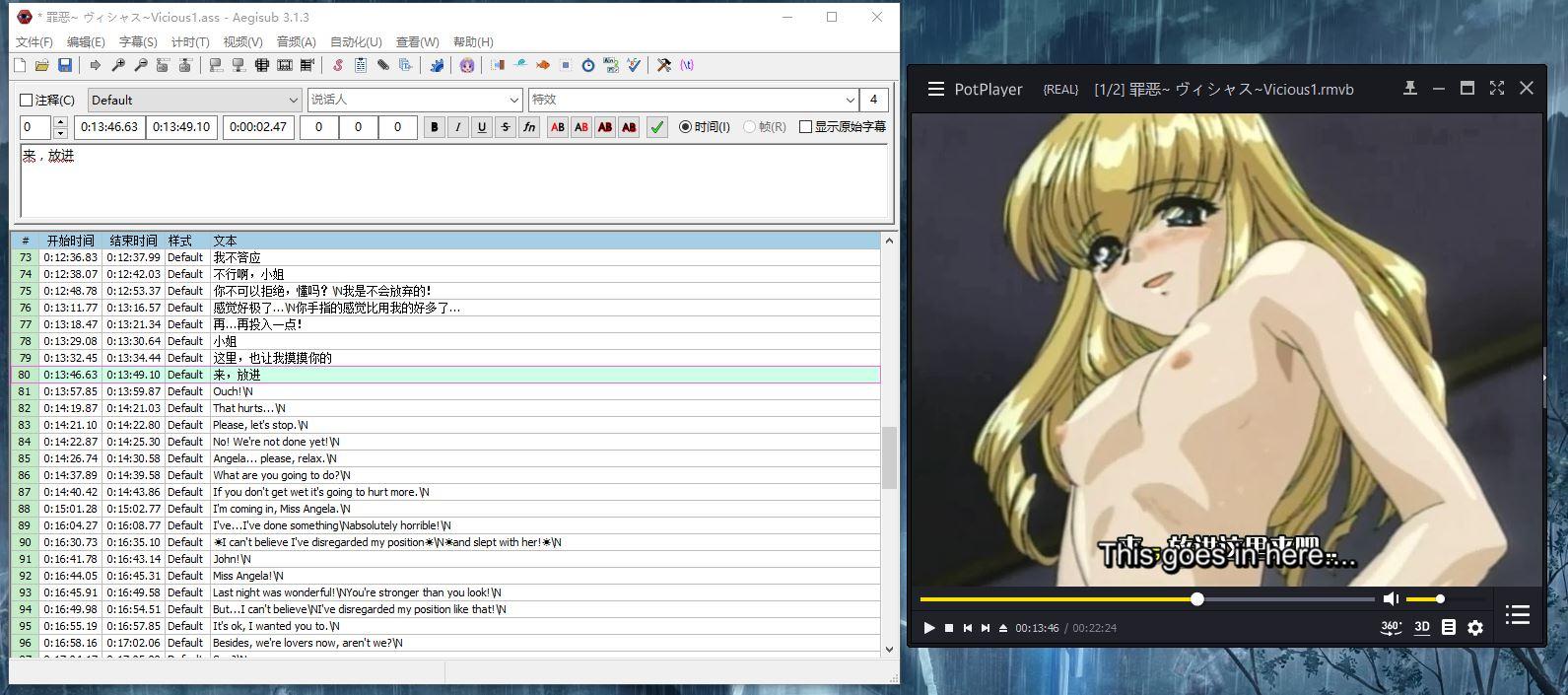The image size is (1568, 695).
Task: Click end time field 0:13:49.10
Action: point(181,127)
